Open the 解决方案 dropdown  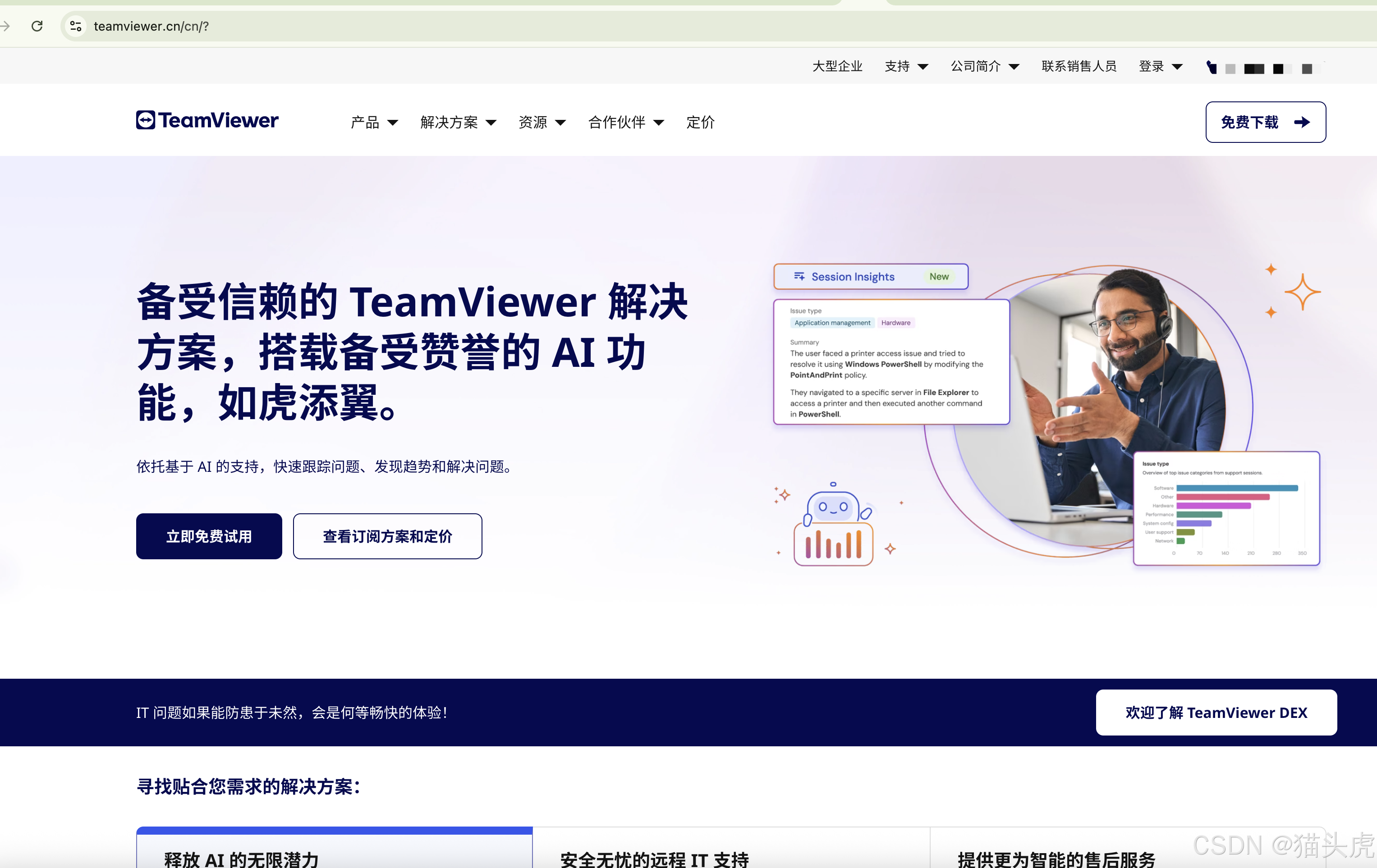pyautogui.click(x=458, y=122)
